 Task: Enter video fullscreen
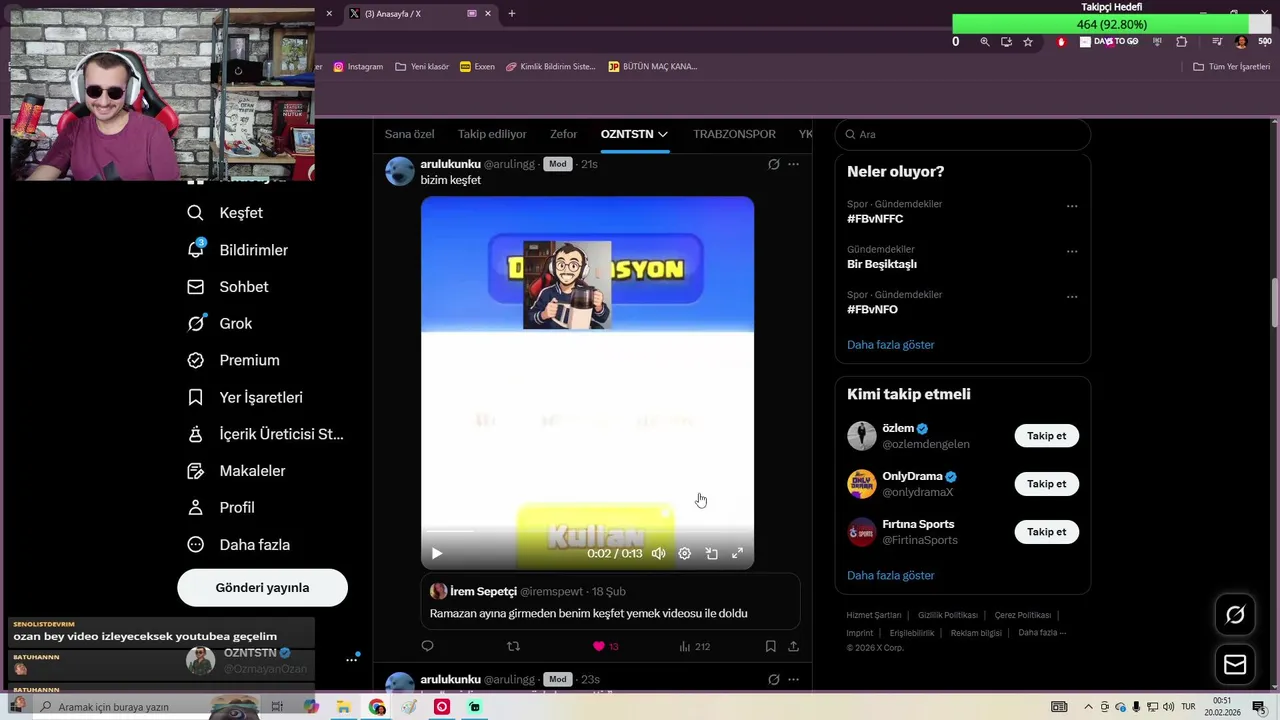click(x=738, y=553)
